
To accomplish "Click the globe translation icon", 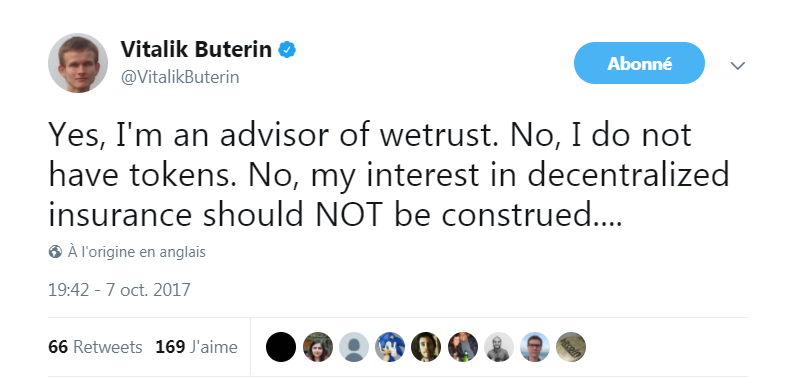I will coord(55,252).
